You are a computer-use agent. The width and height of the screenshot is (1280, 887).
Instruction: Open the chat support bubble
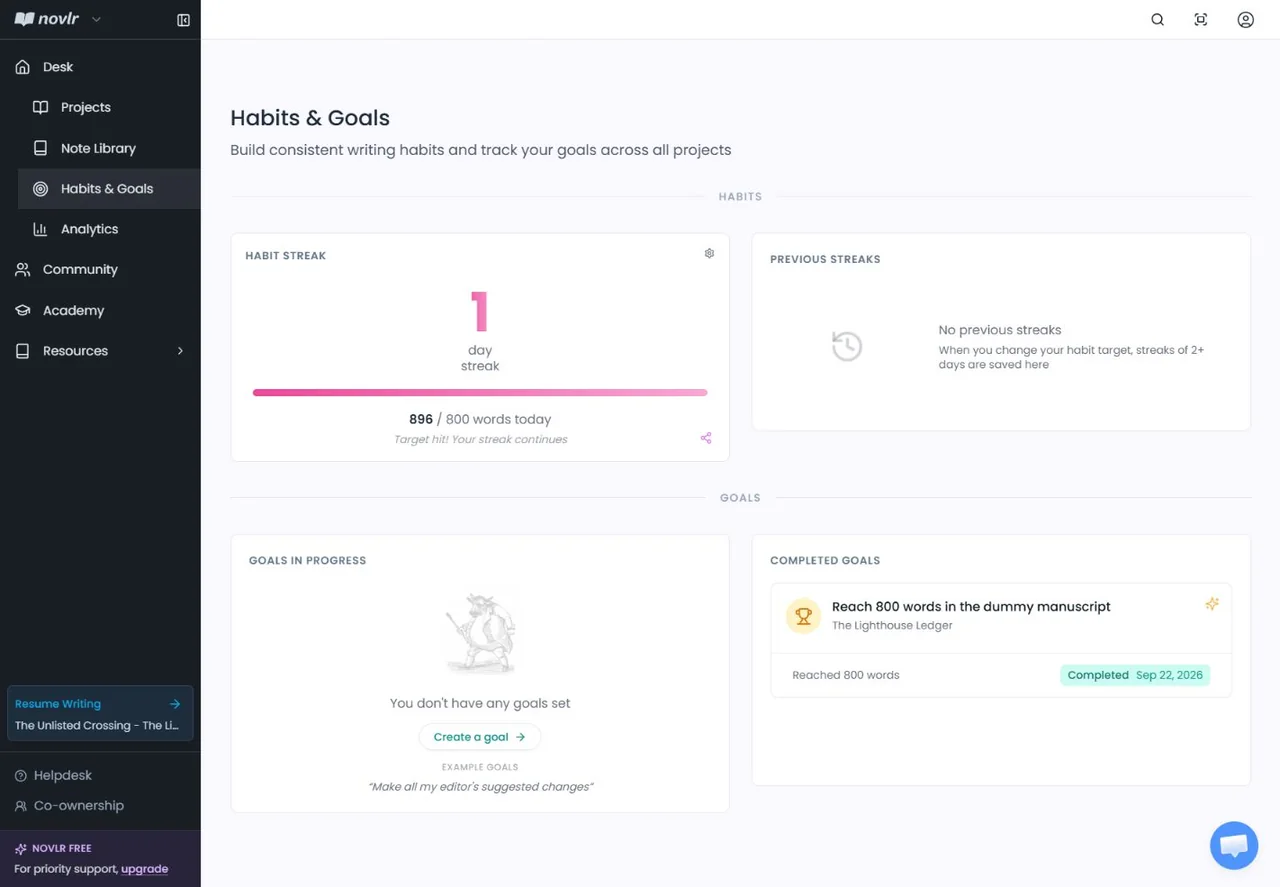pos(1234,846)
